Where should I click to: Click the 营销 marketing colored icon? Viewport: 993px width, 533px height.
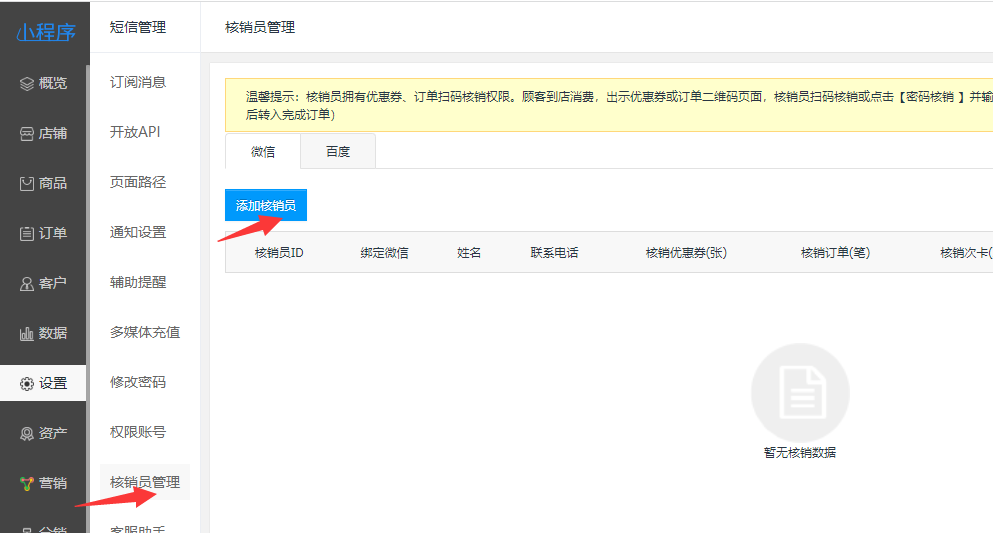[27, 484]
